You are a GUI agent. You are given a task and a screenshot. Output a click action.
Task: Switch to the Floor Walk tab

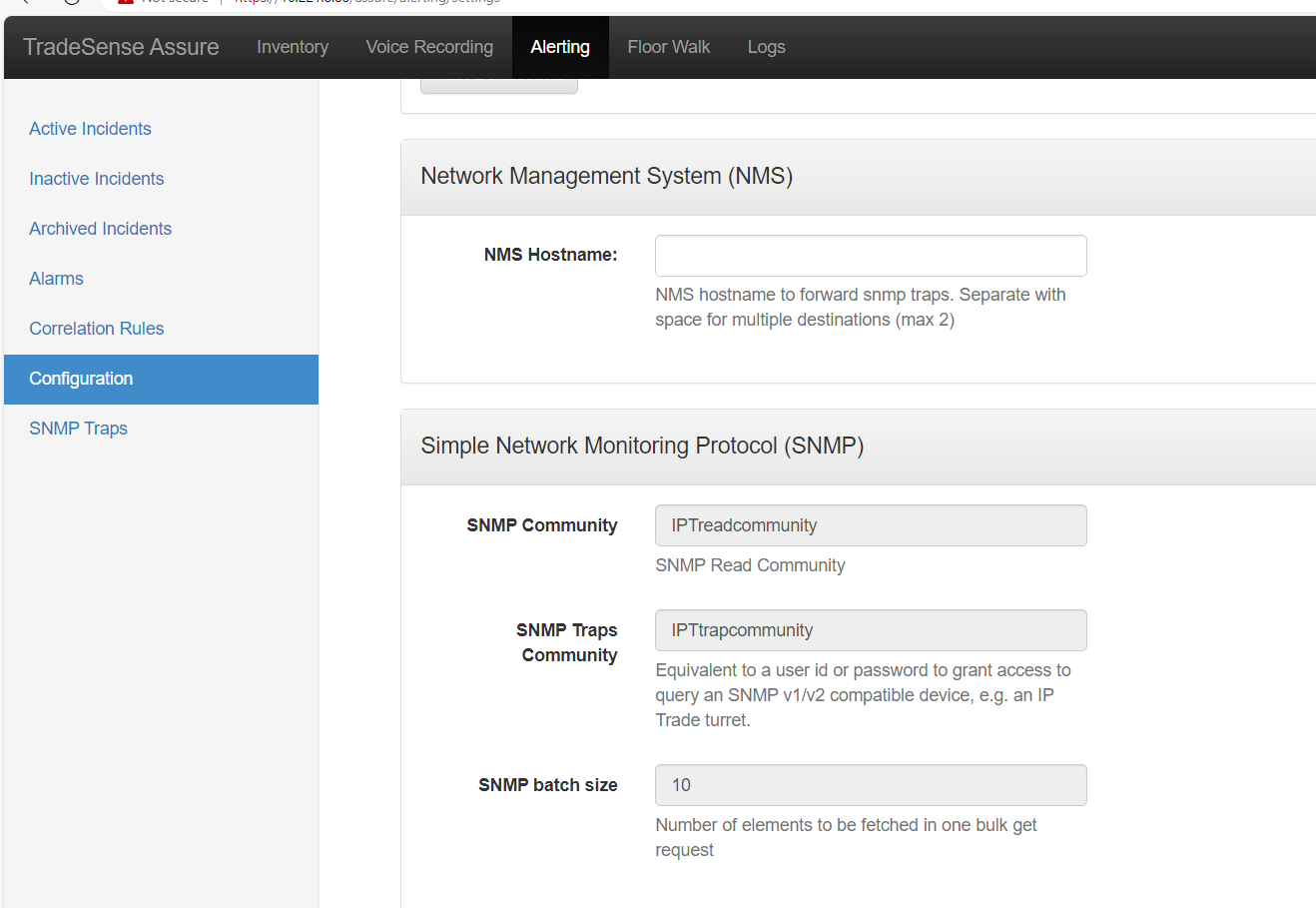tap(669, 47)
